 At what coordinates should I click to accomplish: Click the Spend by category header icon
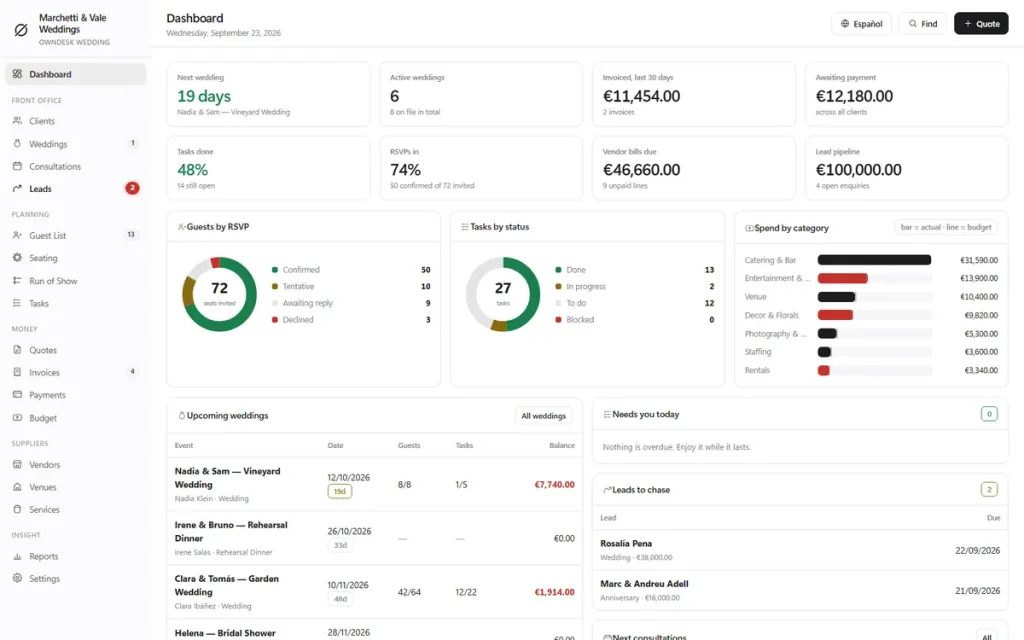click(x=749, y=228)
